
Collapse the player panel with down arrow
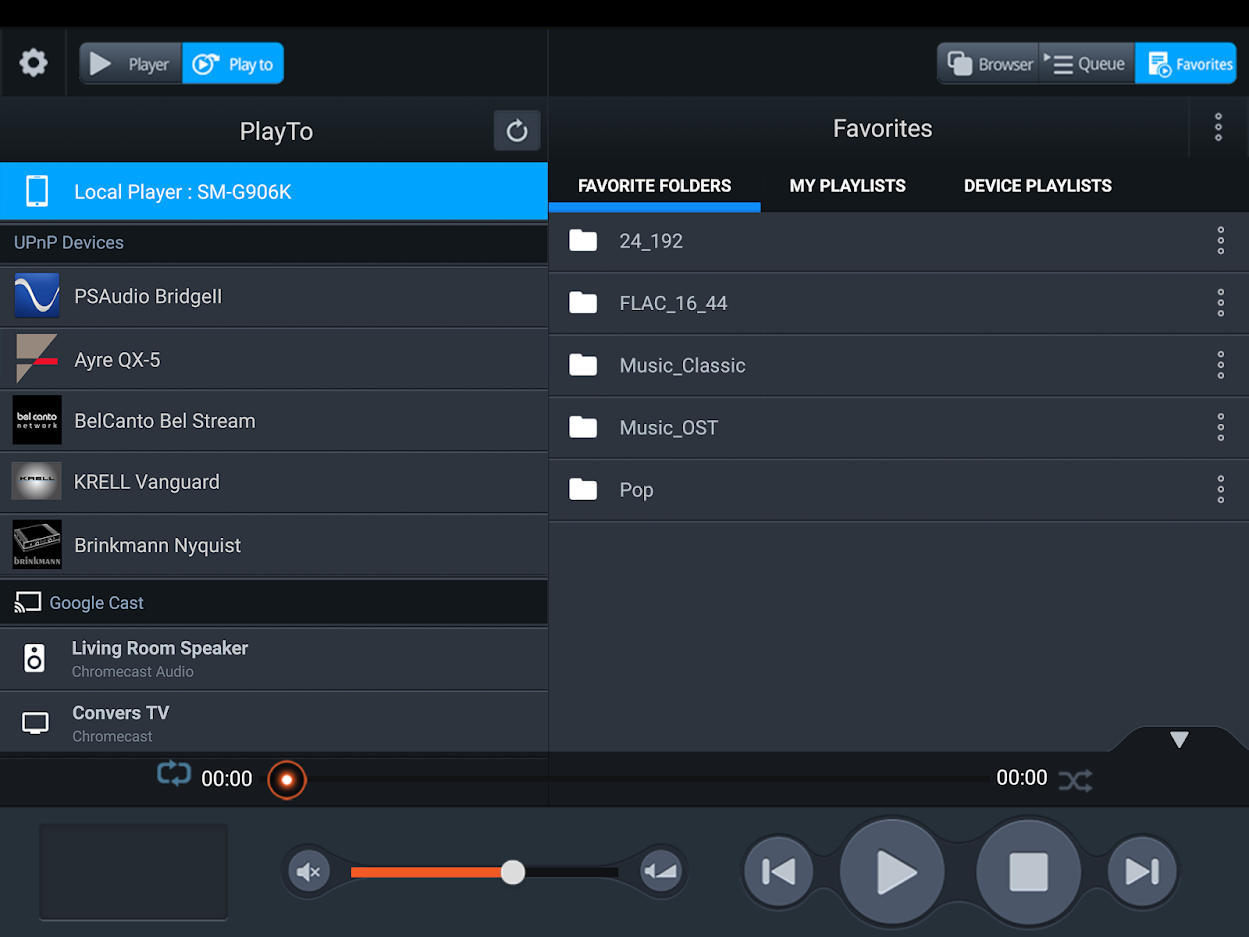[1179, 740]
